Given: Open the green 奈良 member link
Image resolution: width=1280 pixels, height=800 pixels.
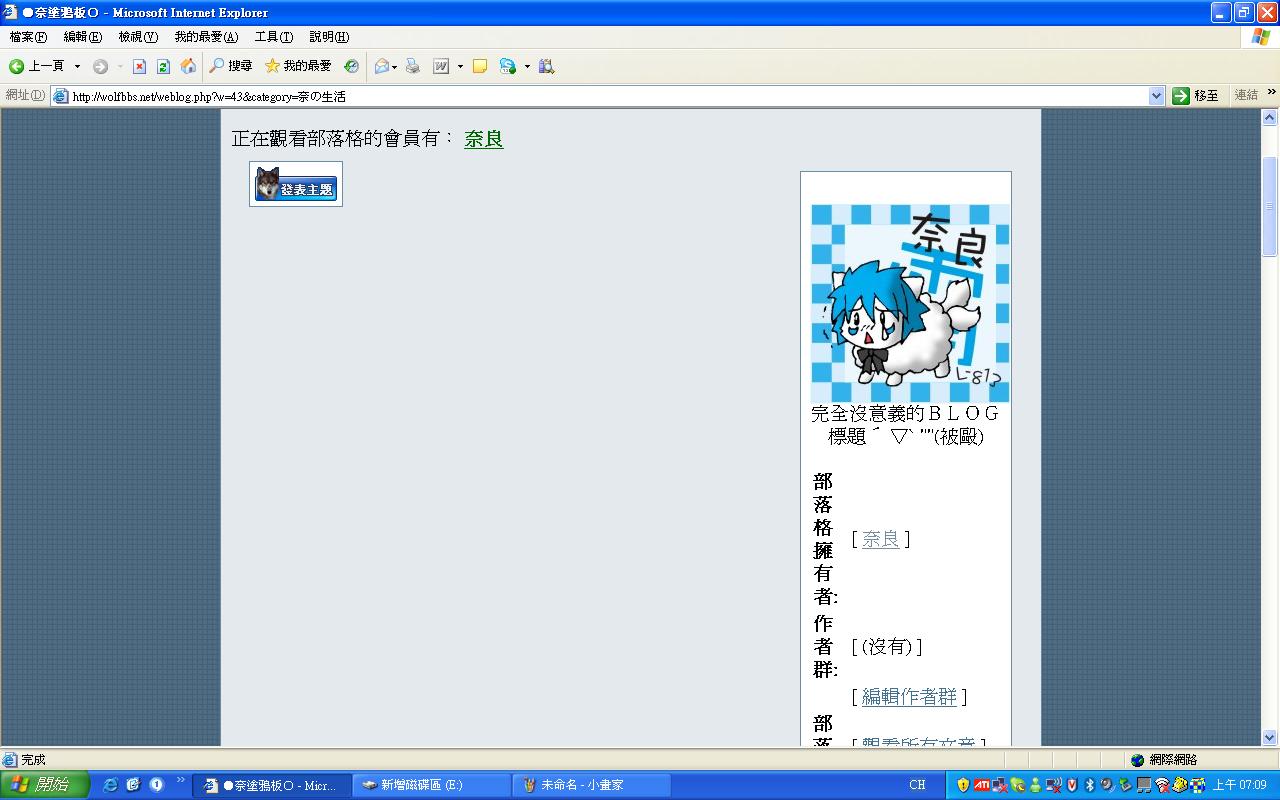Looking at the screenshot, I should [484, 139].
